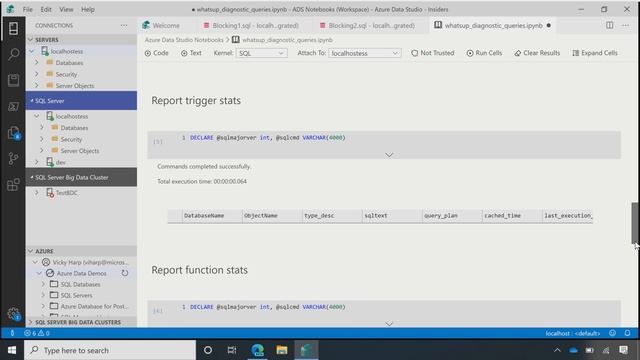Open File Explorer from taskbar
The width and height of the screenshot is (640, 360).
click(282, 350)
